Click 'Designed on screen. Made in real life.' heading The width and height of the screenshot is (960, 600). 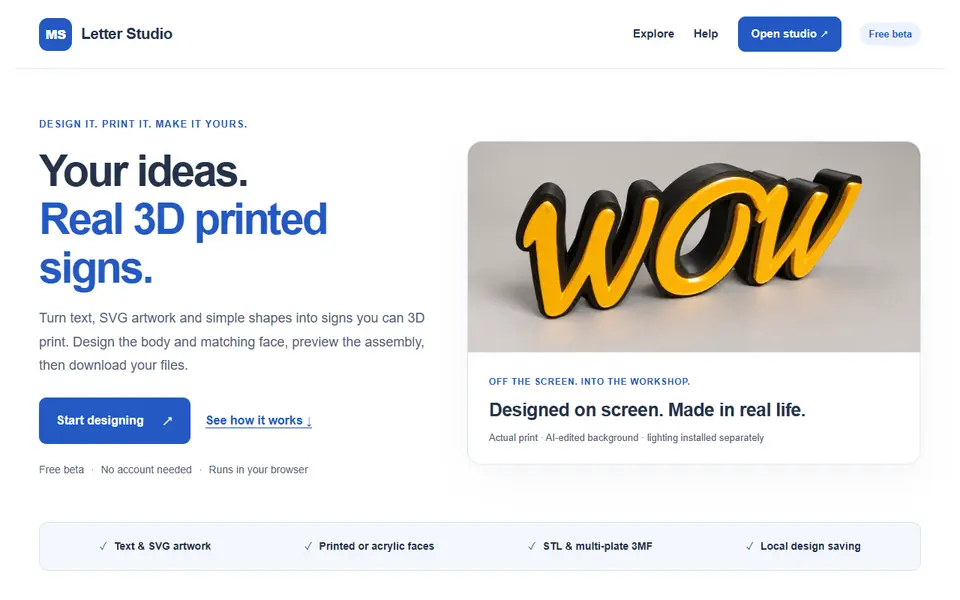point(647,410)
